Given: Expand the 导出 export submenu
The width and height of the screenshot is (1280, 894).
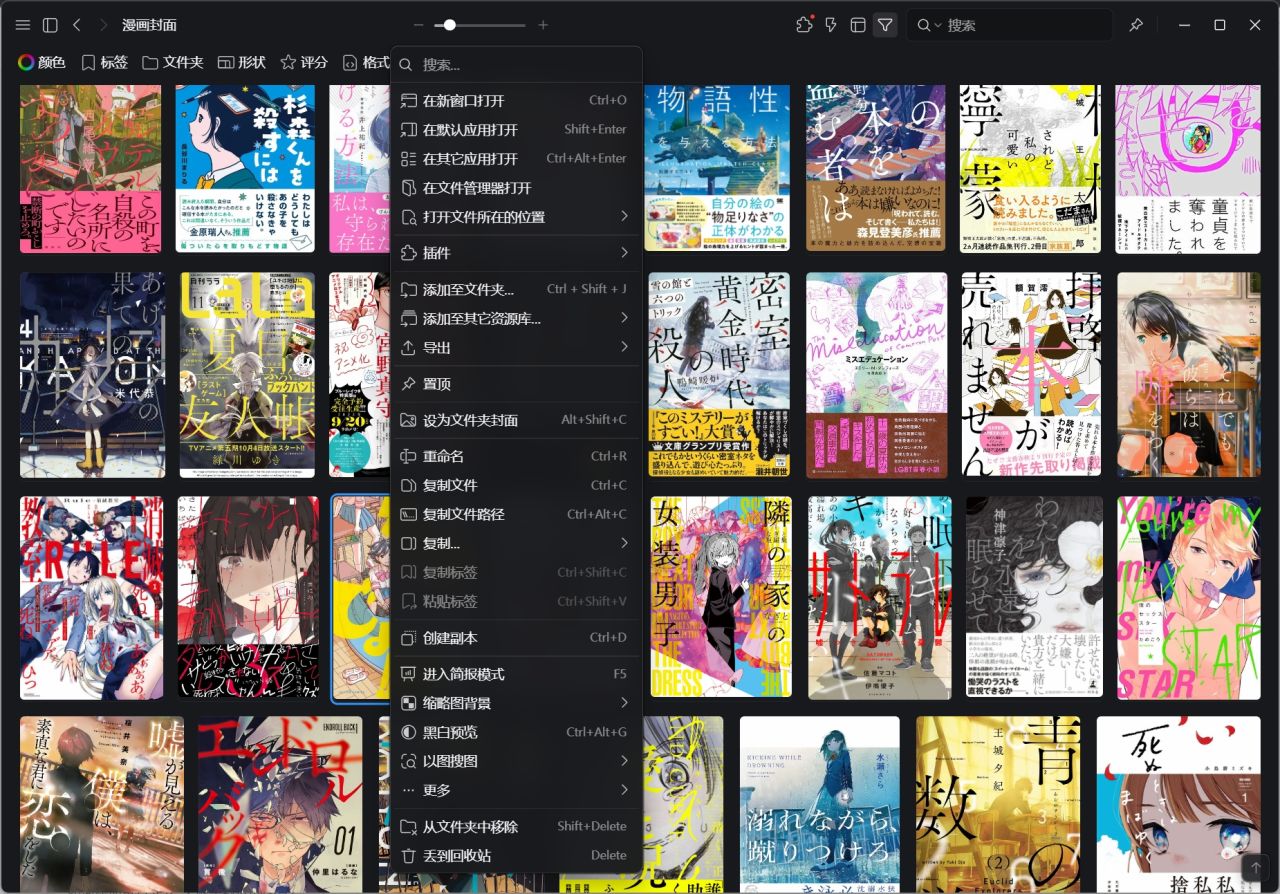Looking at the screenshot, I should click(516, 347).
